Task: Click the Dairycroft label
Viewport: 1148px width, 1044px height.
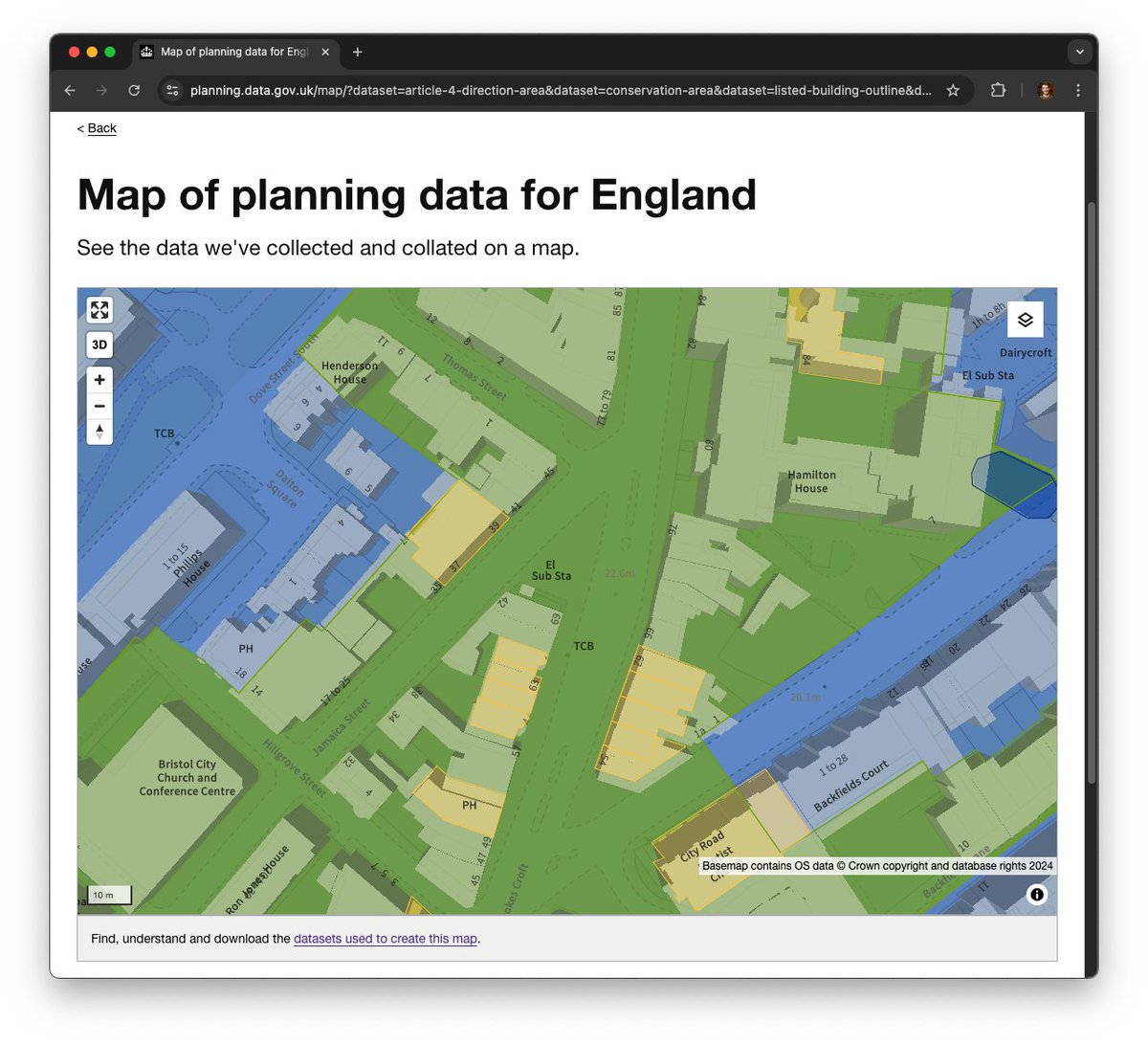Action: coord(1026,353)
